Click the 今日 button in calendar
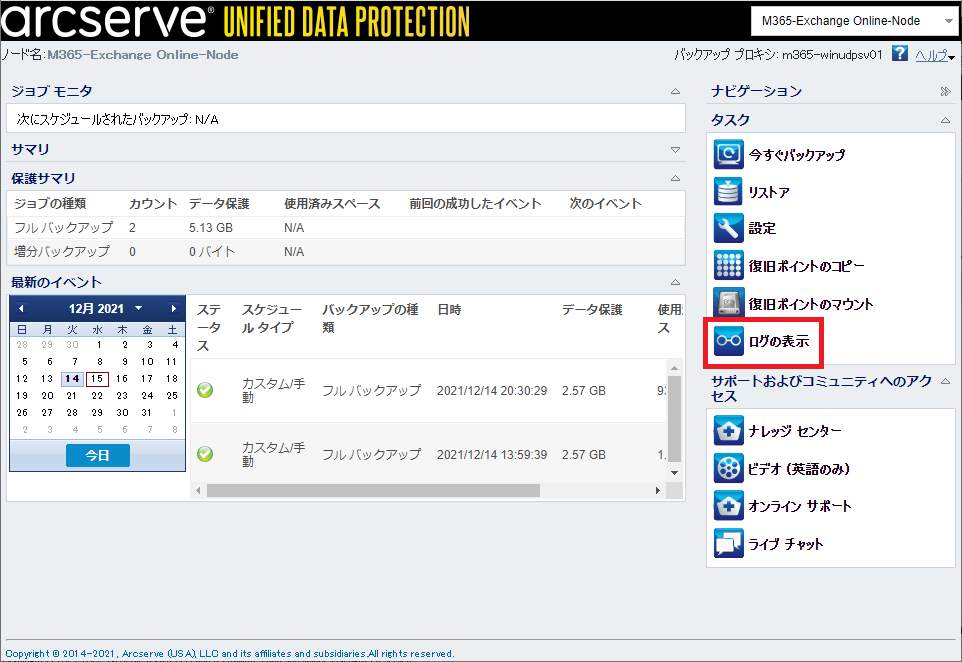 coord(98,455)
